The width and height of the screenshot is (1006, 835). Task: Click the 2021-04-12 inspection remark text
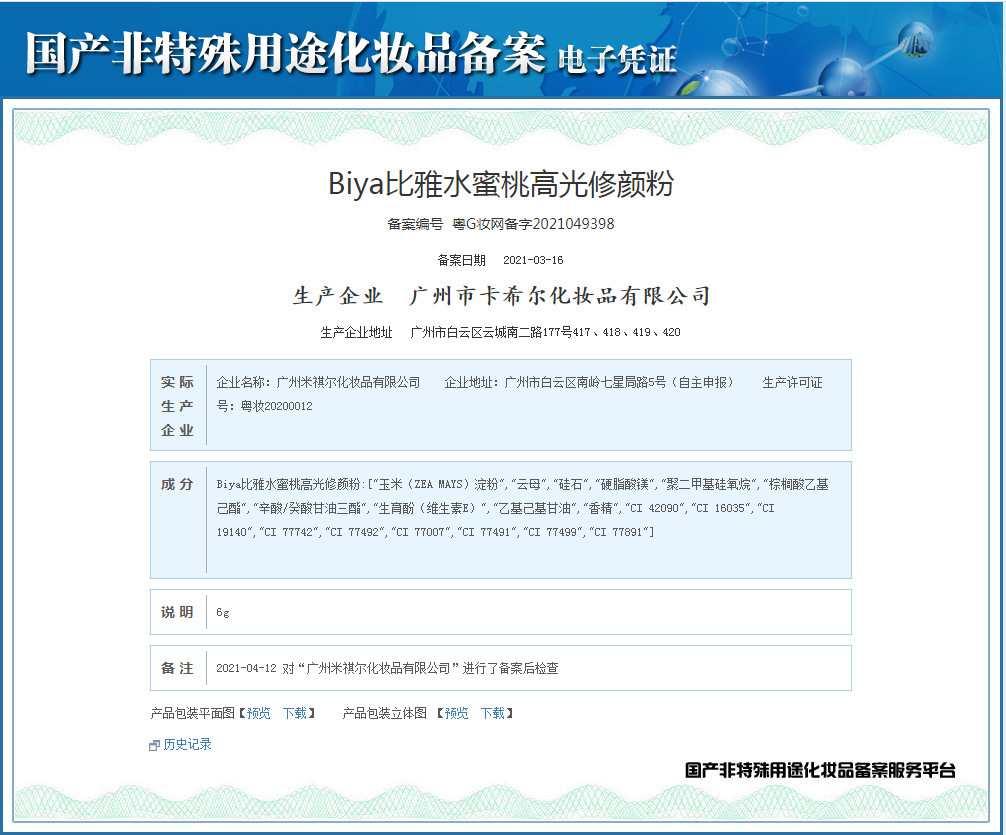click(388, 668)
